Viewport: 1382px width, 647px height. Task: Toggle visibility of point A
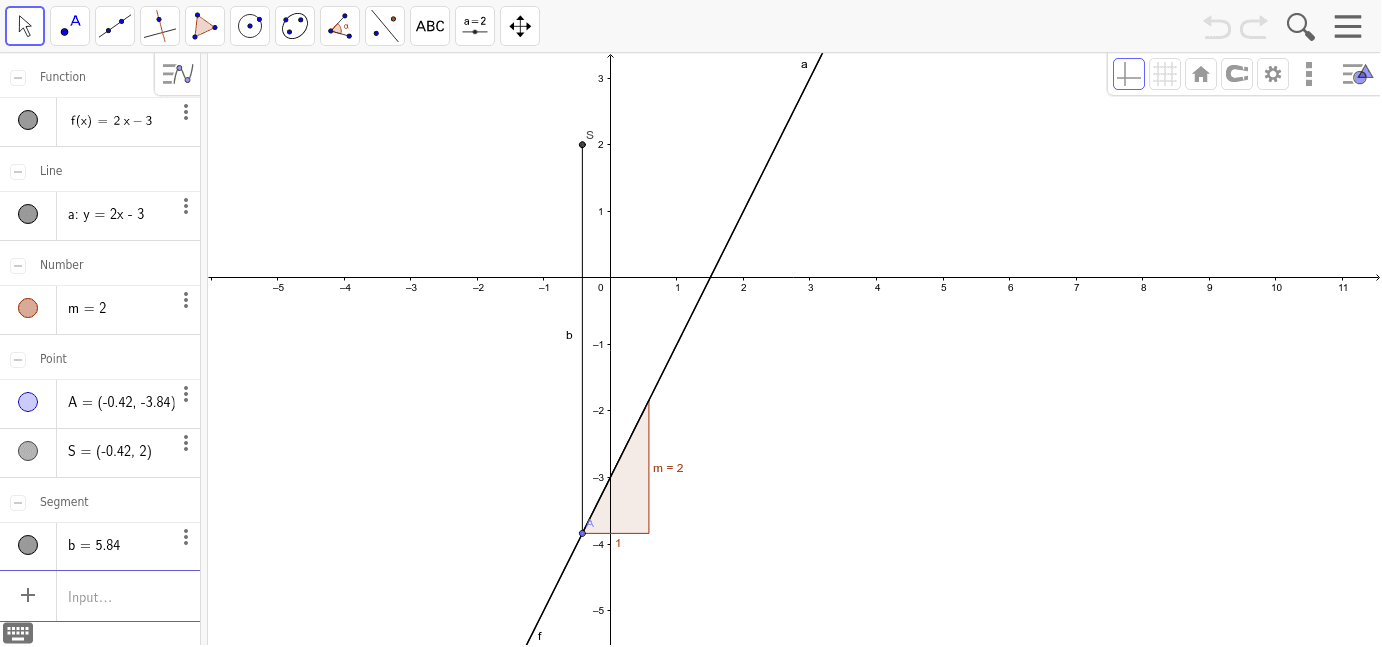click(x=28, y=402)
